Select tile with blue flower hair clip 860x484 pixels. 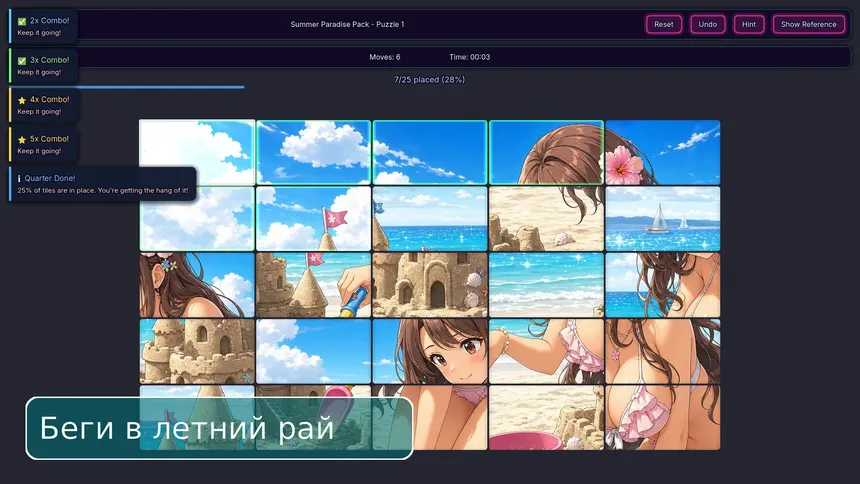(197, 285)
